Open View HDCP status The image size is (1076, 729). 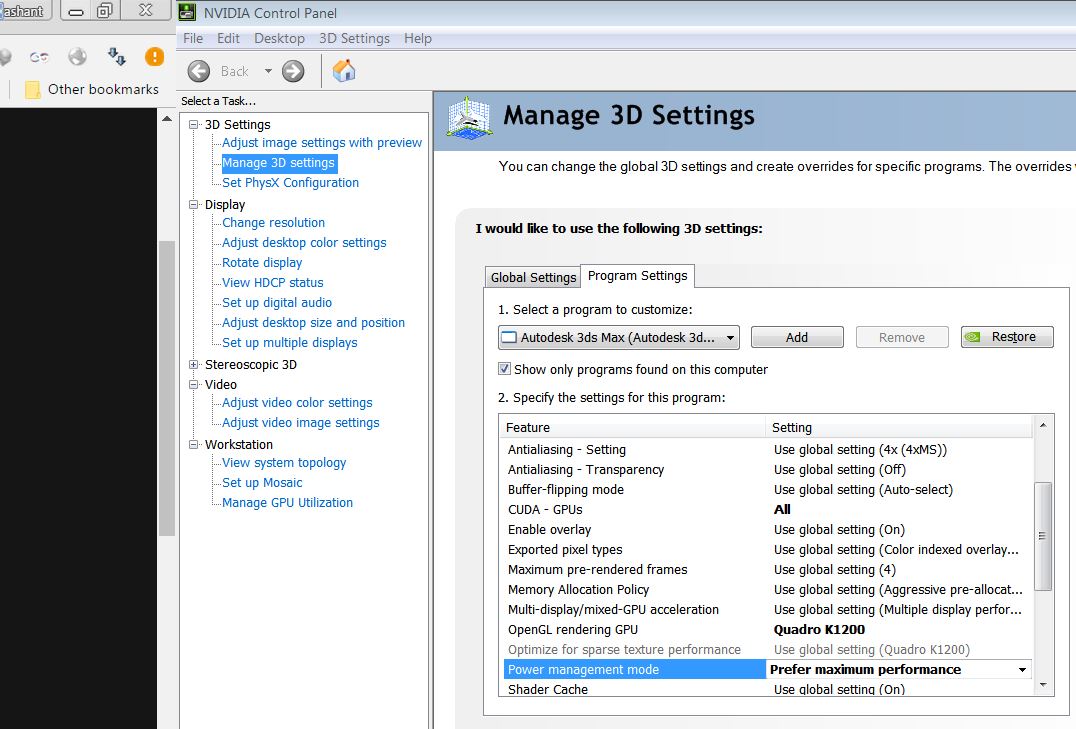(272, 282)
